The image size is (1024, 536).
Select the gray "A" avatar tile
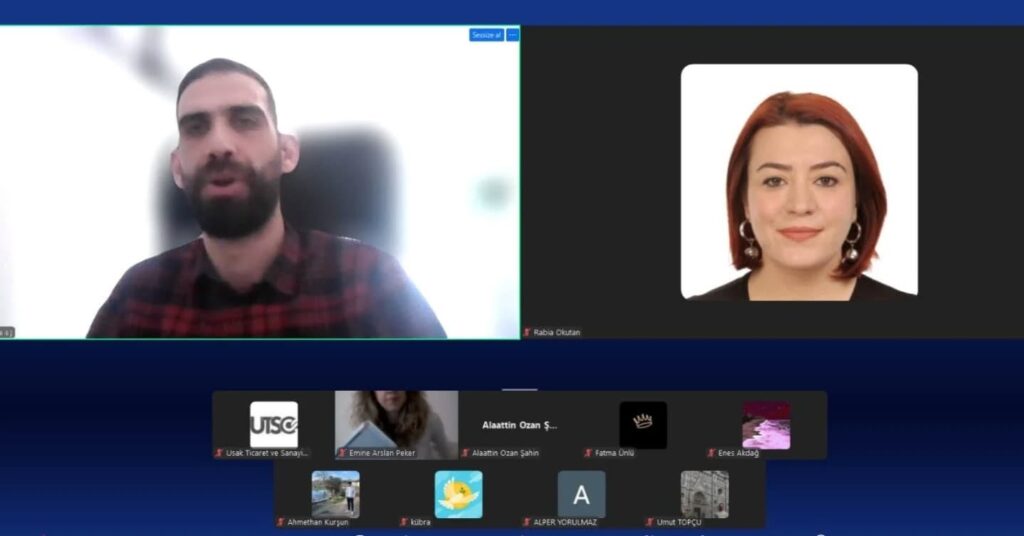click(x=581, y=494)
